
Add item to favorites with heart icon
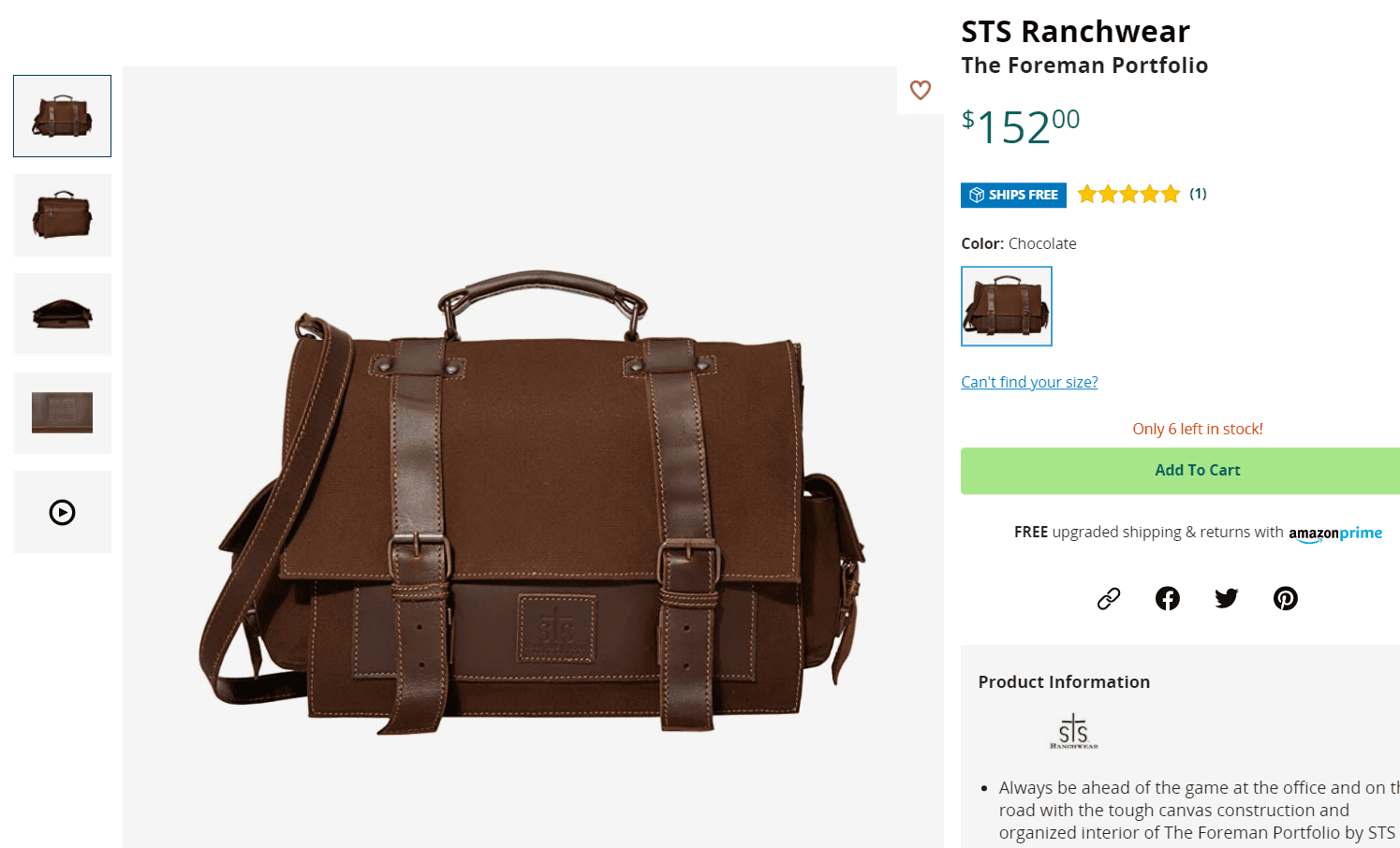[921, 90]
